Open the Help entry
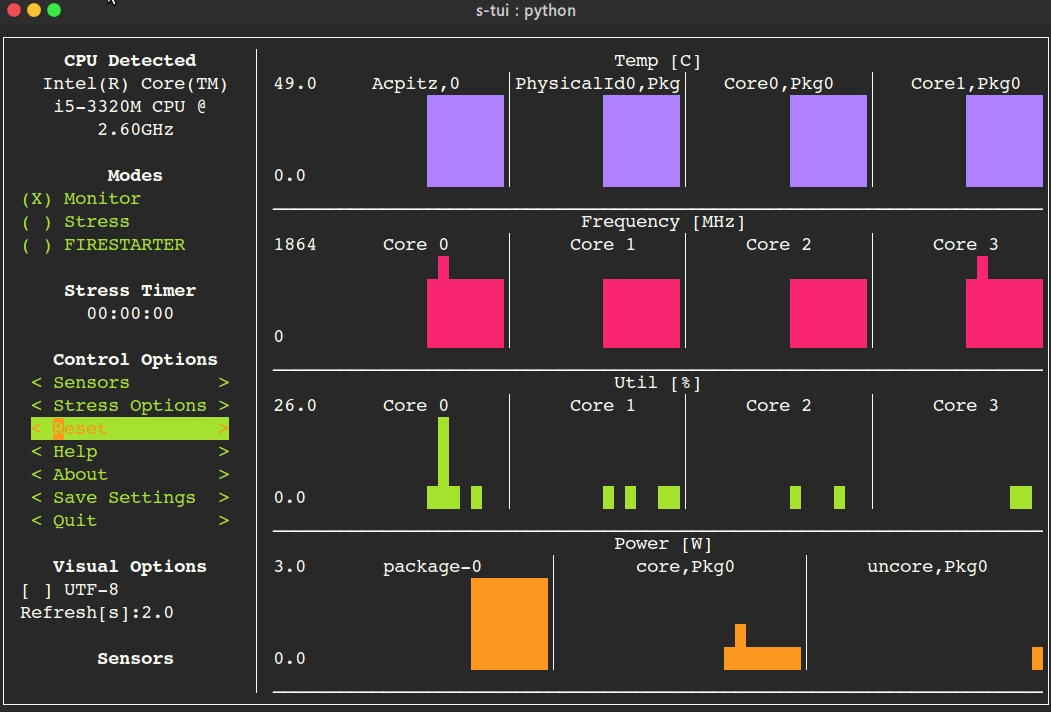Screen dimensions: 1051x712 (x=130, y=452)
